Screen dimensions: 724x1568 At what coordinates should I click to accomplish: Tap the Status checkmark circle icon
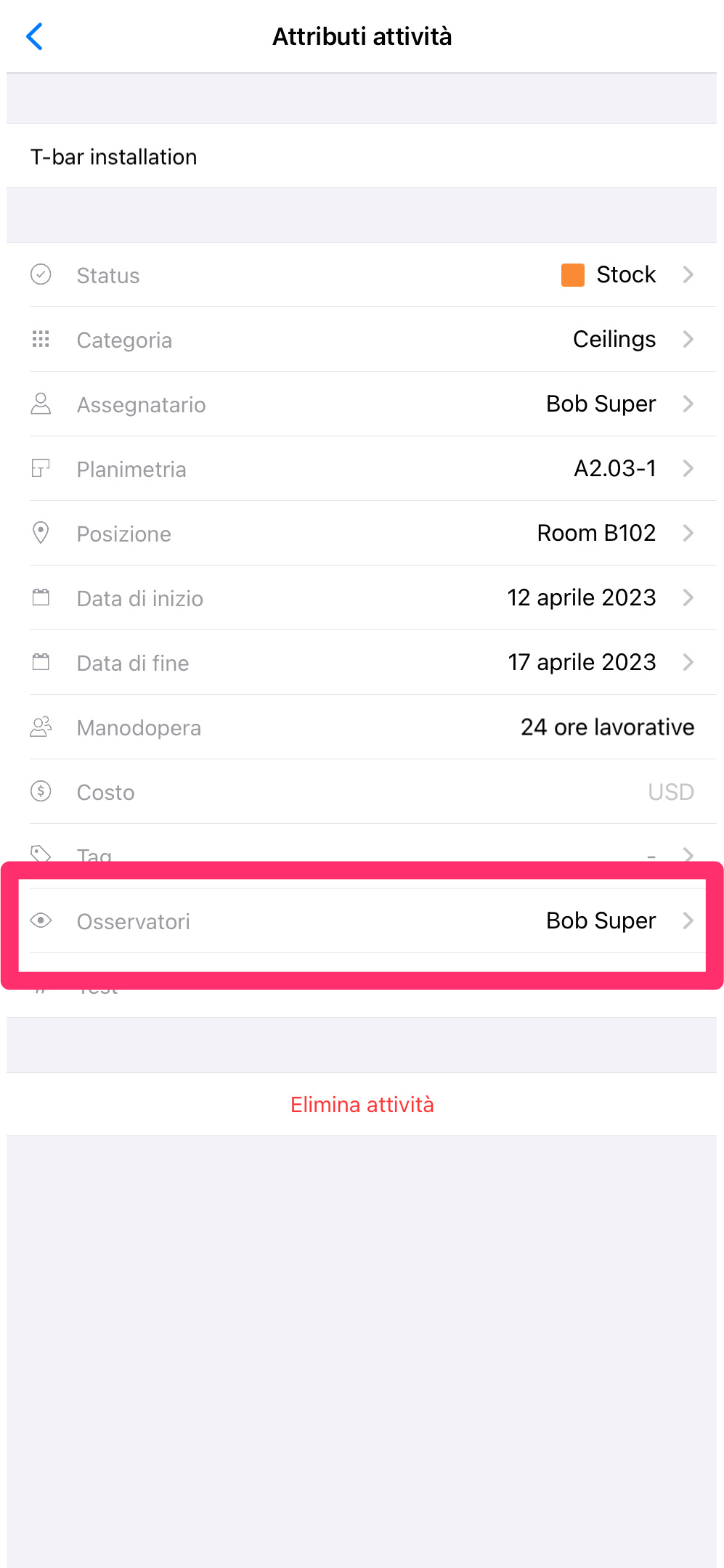tap(41, 274)
